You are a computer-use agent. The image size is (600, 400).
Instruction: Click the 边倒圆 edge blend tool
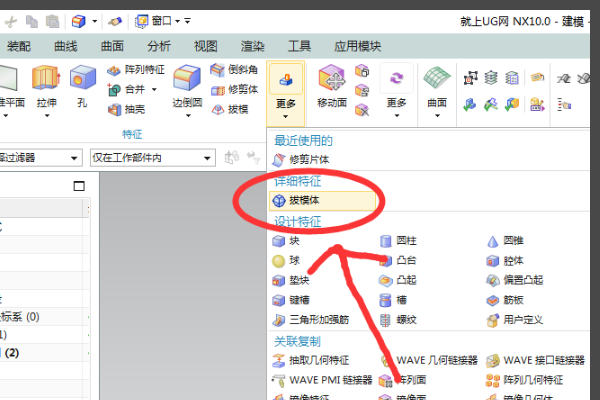click(187, 86)
